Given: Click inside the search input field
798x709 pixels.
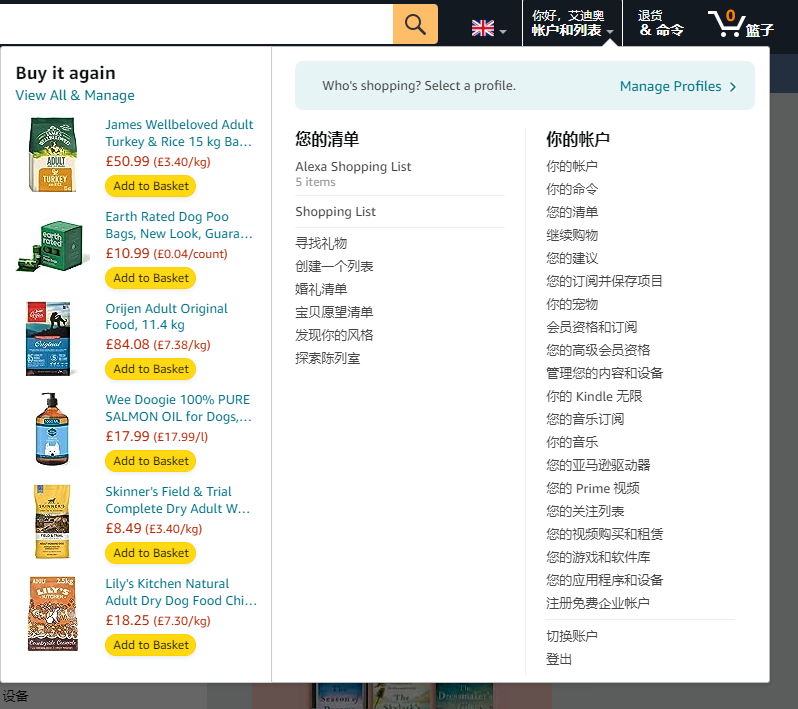Looking at the screenshot, I should (196, 24).
